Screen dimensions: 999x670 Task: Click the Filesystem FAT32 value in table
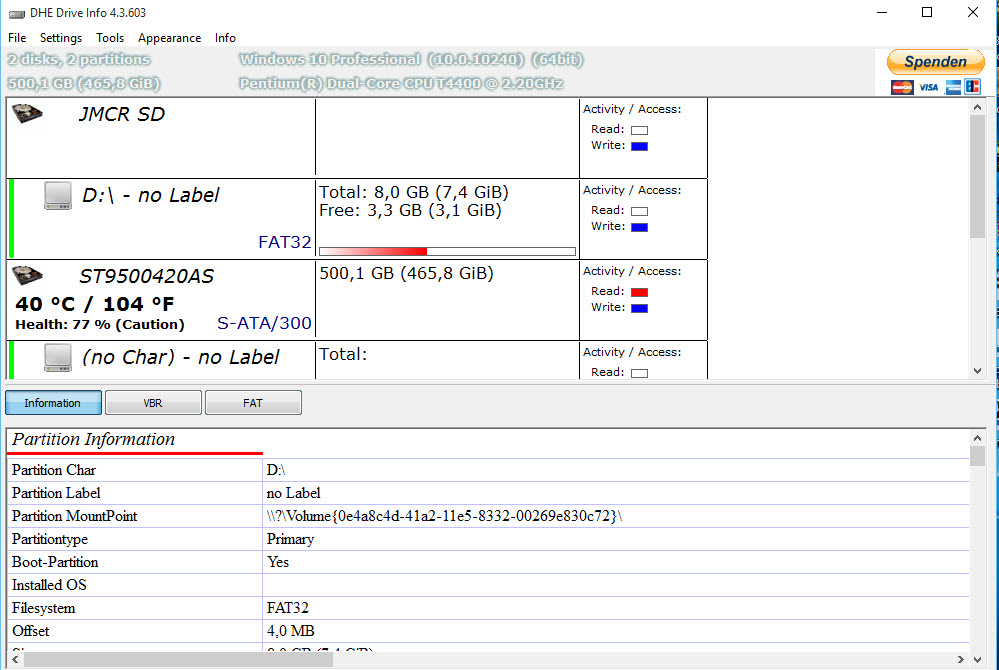pos(287,608)
